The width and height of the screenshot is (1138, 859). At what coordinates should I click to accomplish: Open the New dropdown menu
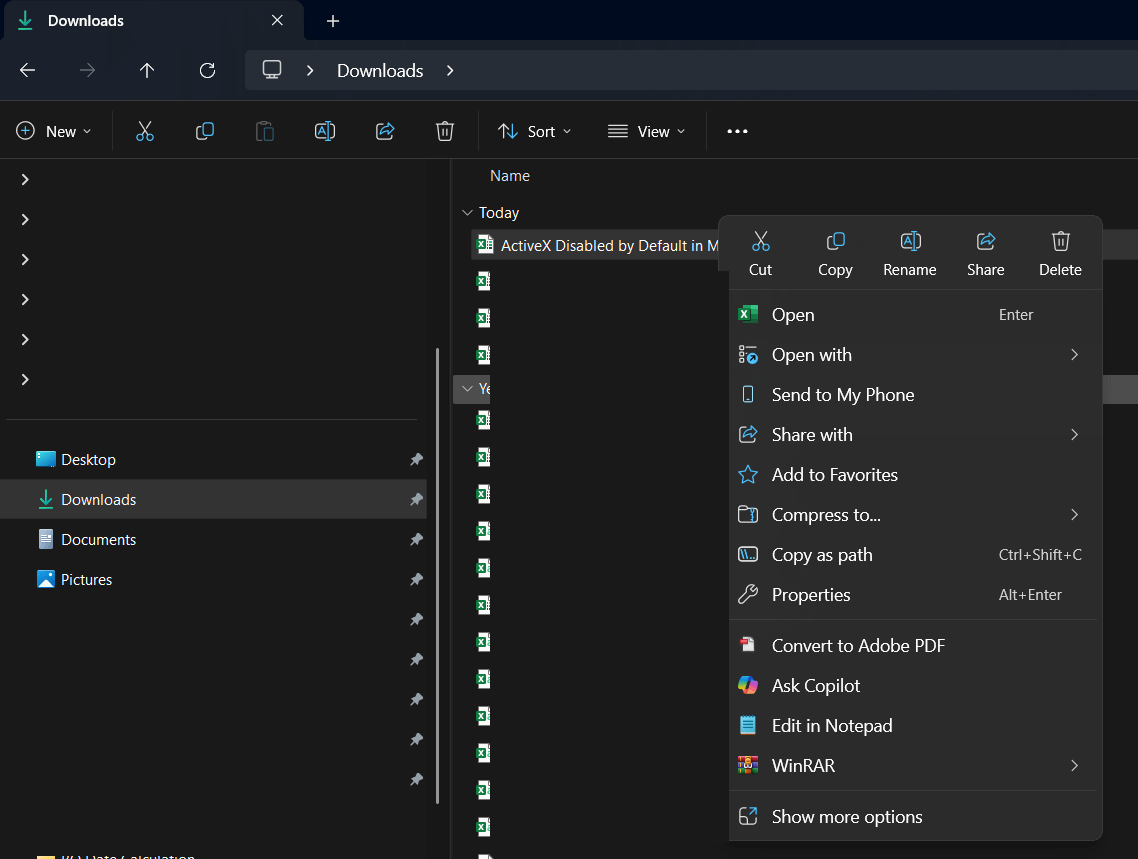[x=54, y=131]
